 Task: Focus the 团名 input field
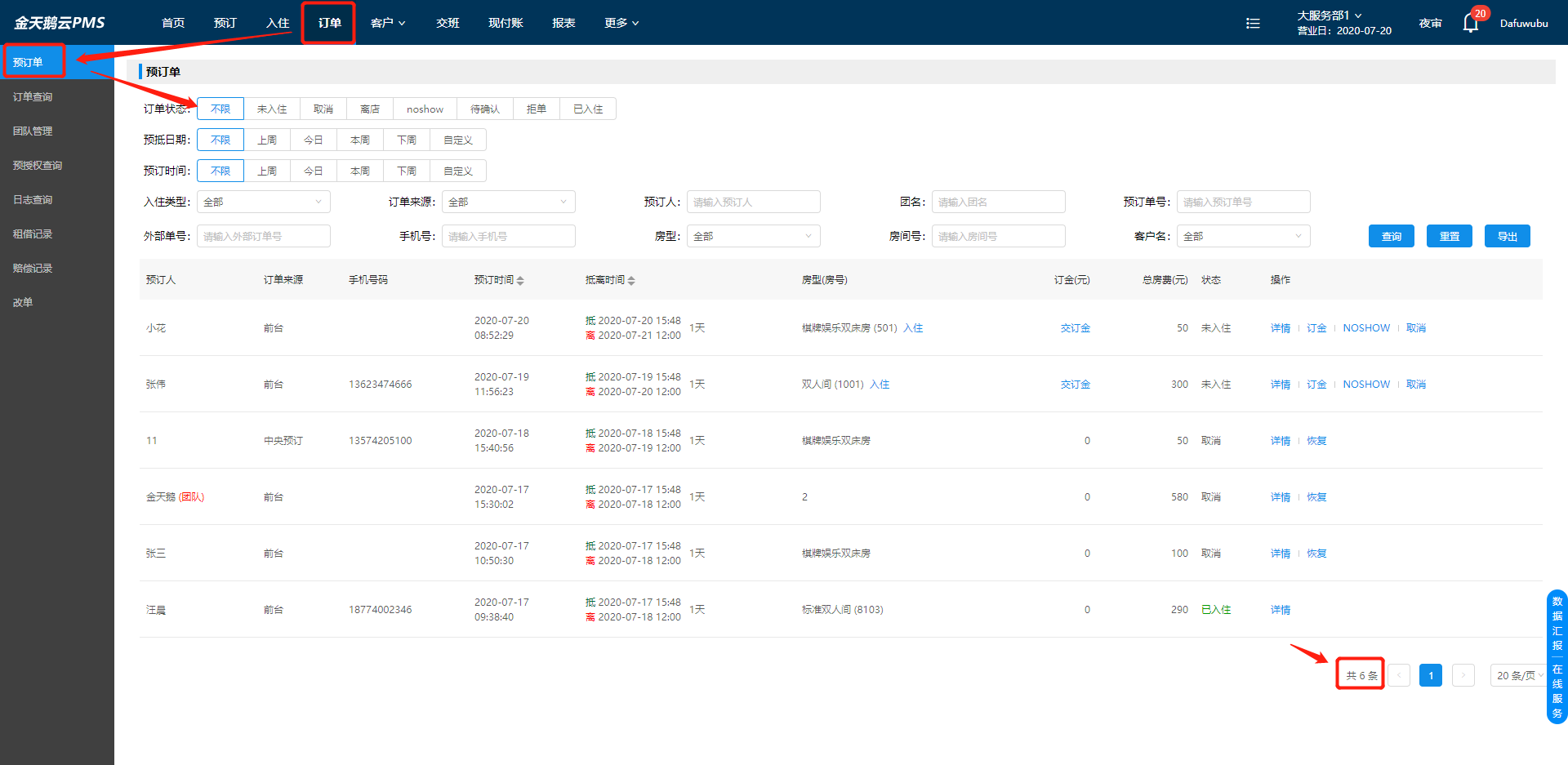pyautogui.click(x=999, y=202)
